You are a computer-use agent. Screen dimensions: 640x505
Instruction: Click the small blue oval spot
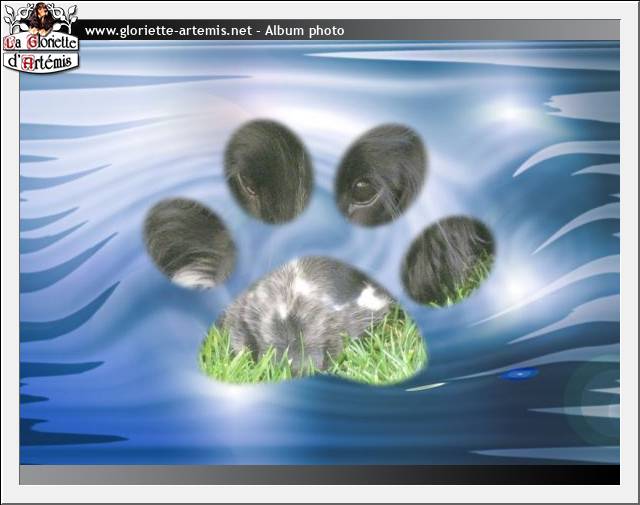(x=518, y=374)
